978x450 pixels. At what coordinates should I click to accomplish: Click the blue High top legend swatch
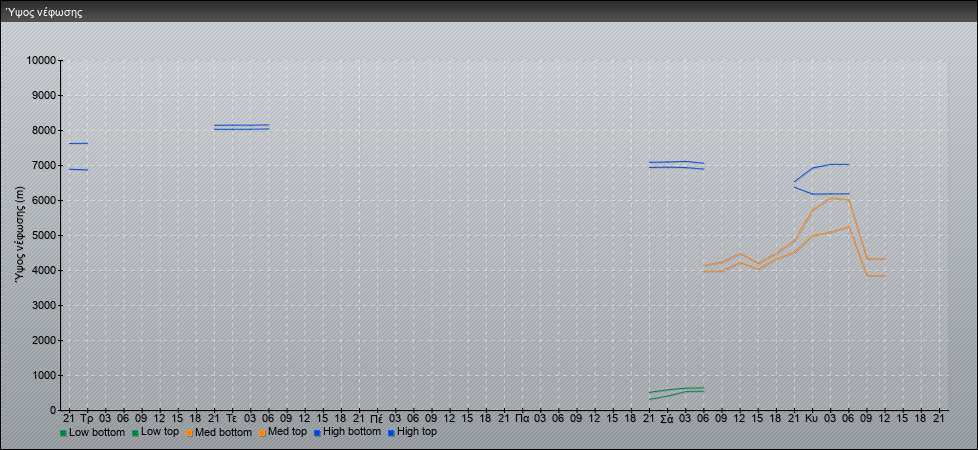(x=390, y=433)
